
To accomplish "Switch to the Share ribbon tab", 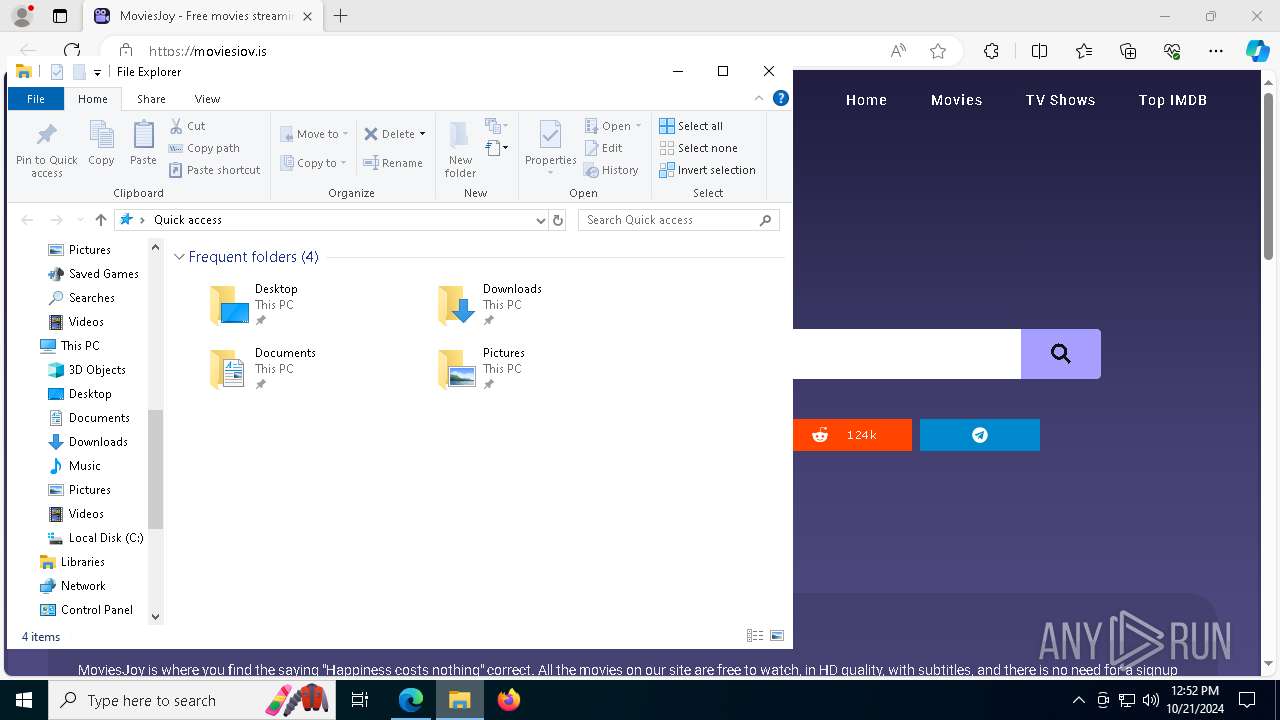I will (151, 98).
